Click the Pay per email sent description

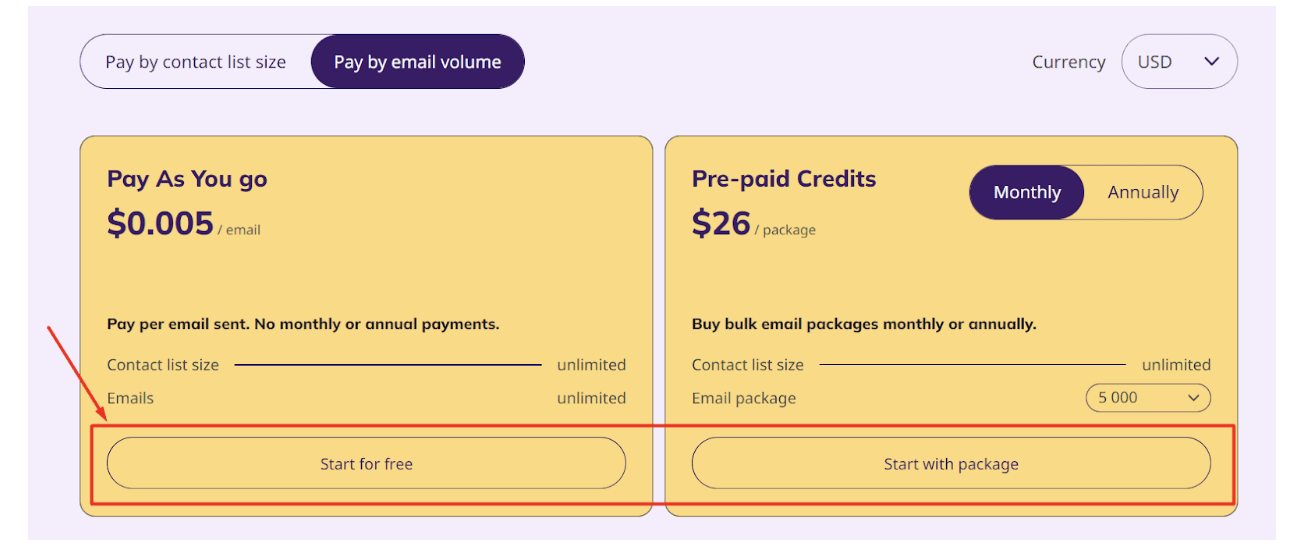[x=303, y=324]
